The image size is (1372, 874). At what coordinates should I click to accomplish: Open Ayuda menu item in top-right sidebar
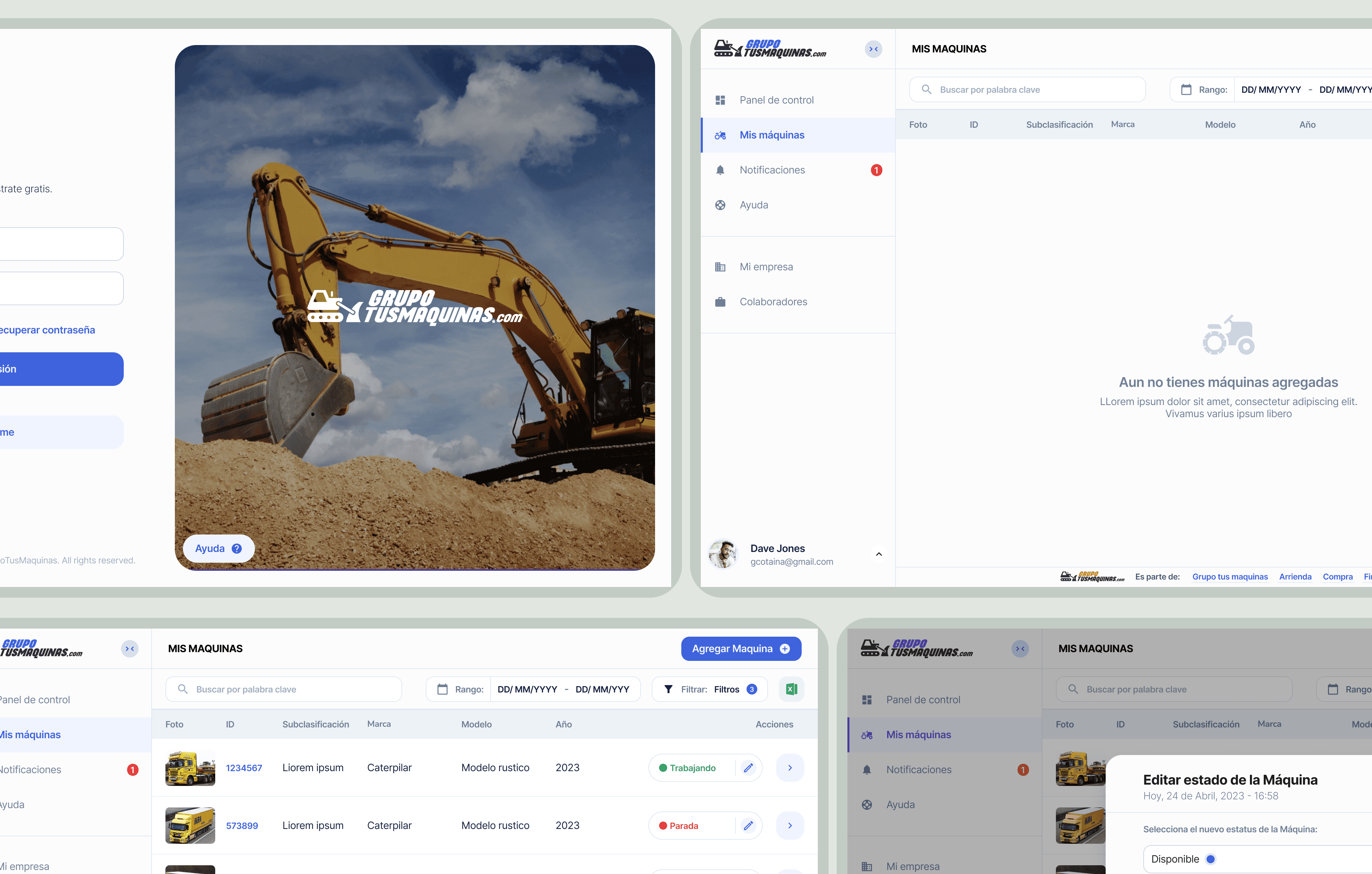[754, 205]
